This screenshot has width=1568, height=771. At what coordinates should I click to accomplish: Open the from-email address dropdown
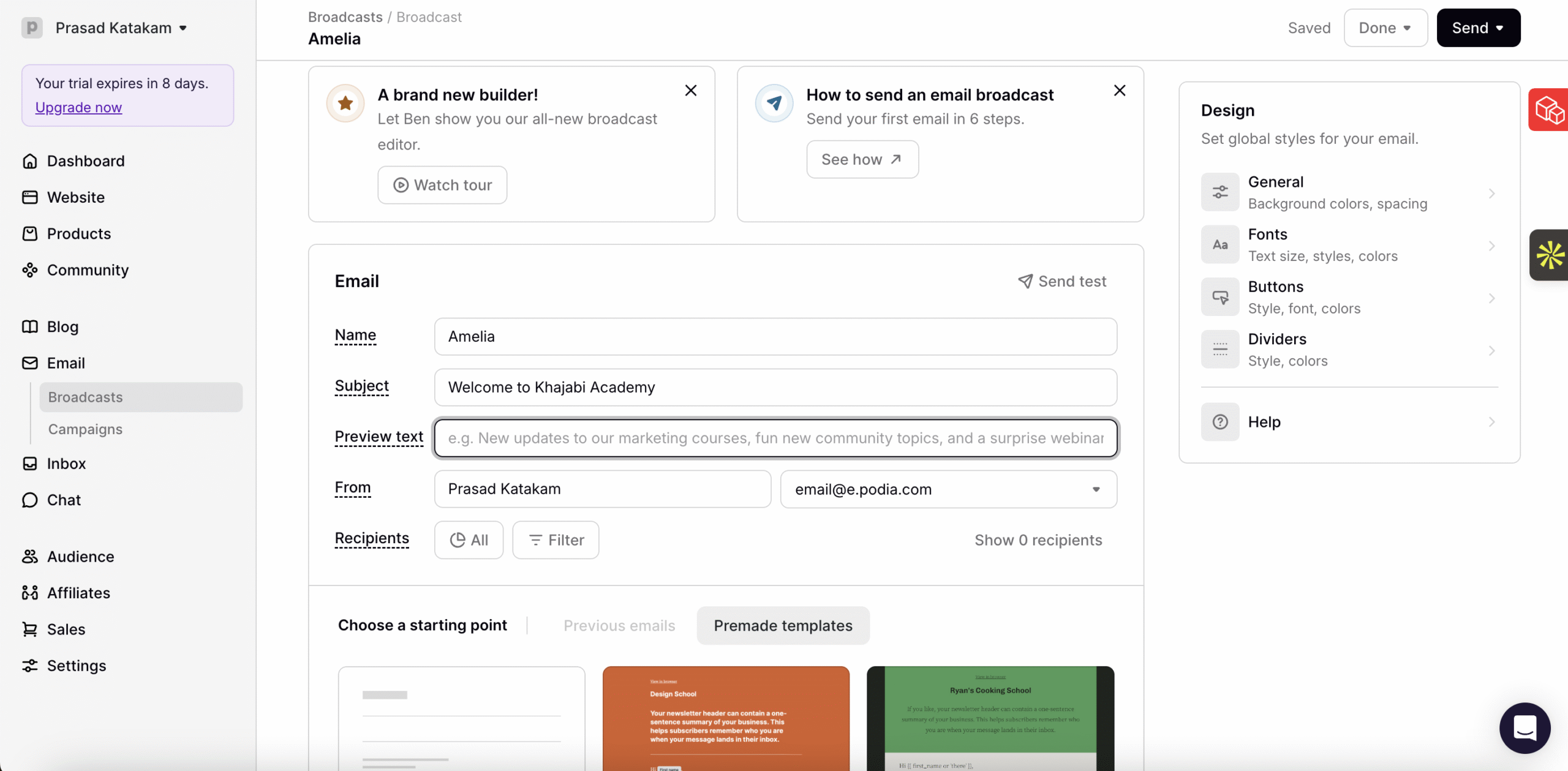pyautogui.click(x=948, y=489)
